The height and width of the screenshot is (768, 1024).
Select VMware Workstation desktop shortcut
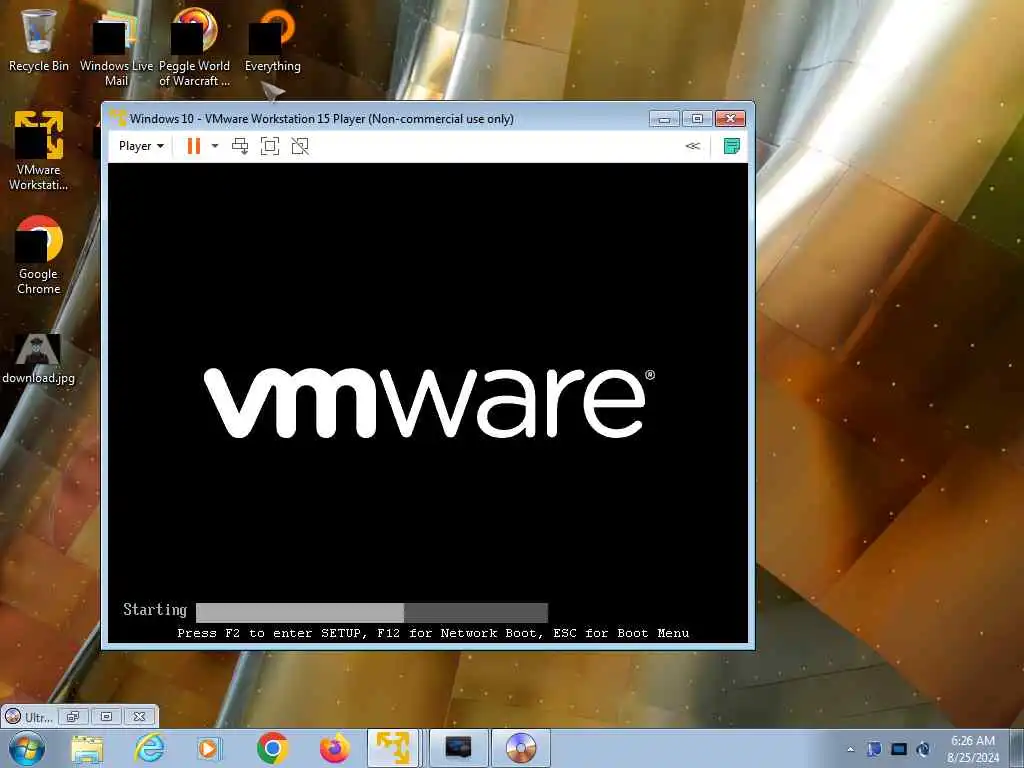click(x=39, y=151)
